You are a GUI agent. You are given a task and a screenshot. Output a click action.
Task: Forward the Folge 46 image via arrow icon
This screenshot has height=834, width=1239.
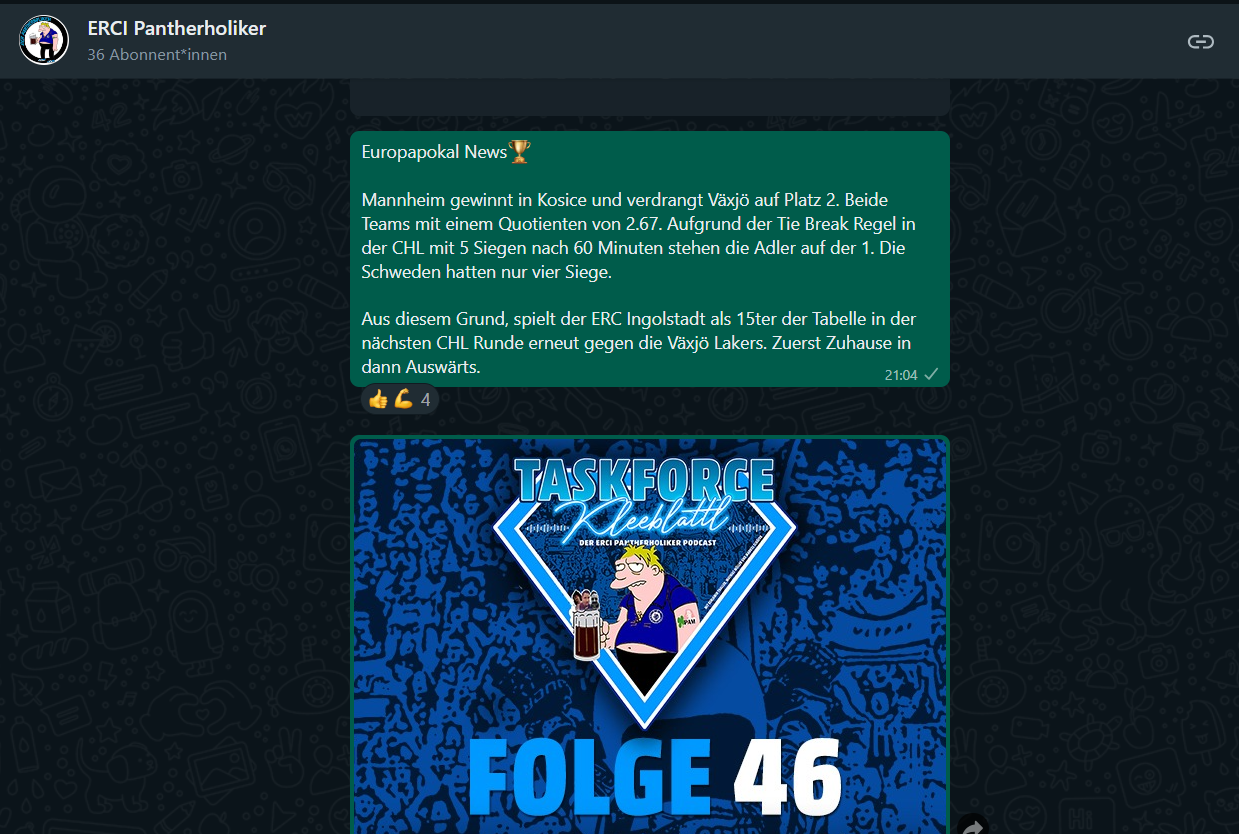(x=972, y=826)
